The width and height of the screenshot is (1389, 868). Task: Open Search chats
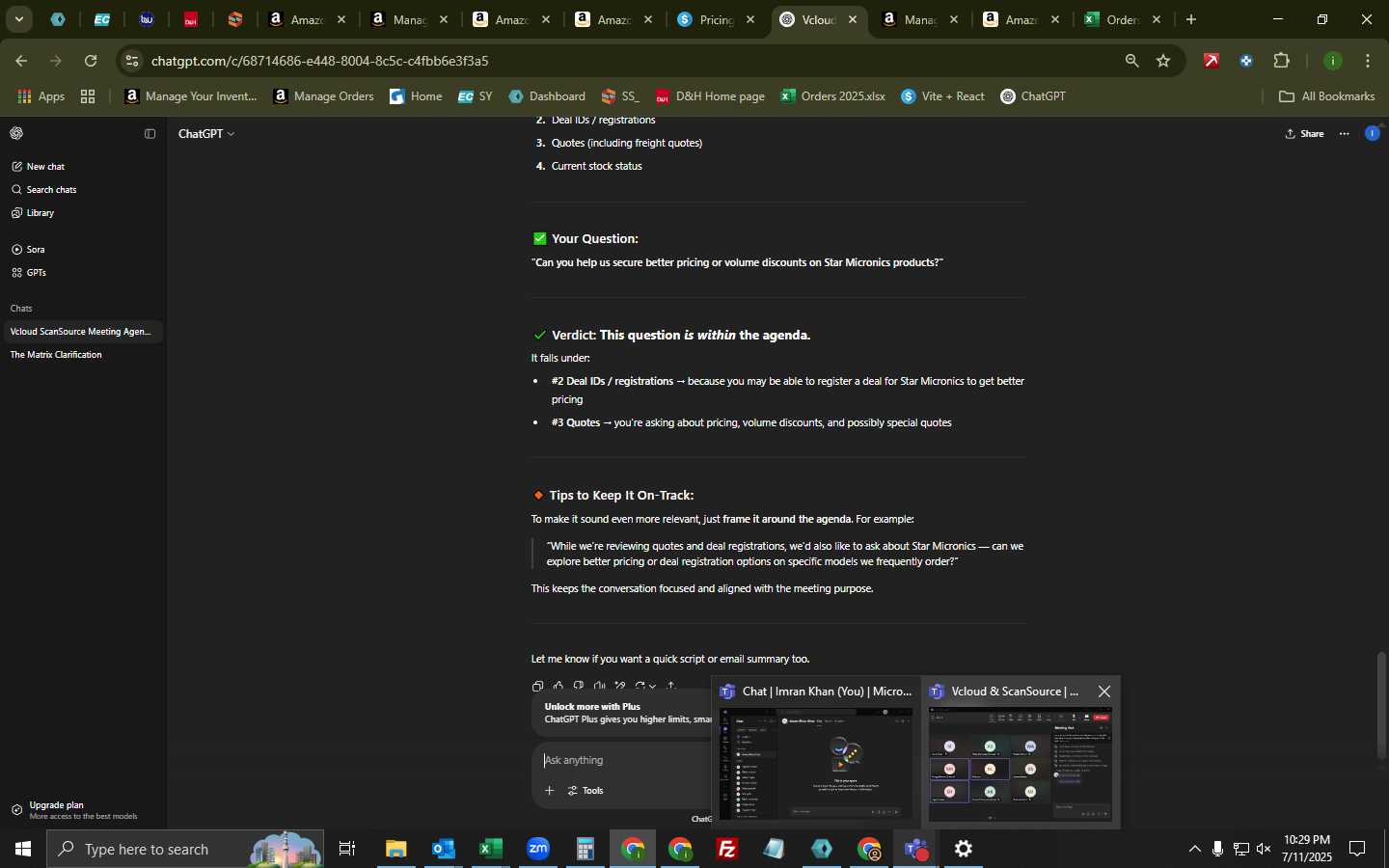coord(43,190)
